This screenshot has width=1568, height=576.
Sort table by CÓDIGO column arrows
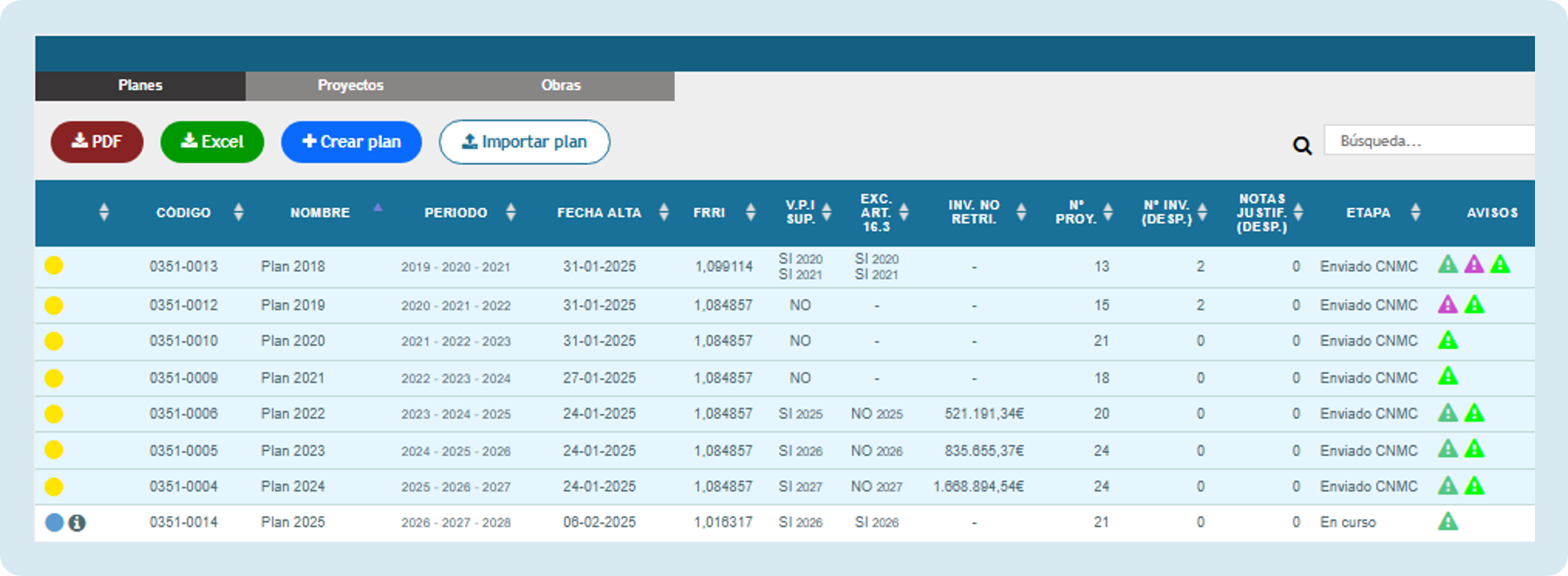tap(239, 213)
